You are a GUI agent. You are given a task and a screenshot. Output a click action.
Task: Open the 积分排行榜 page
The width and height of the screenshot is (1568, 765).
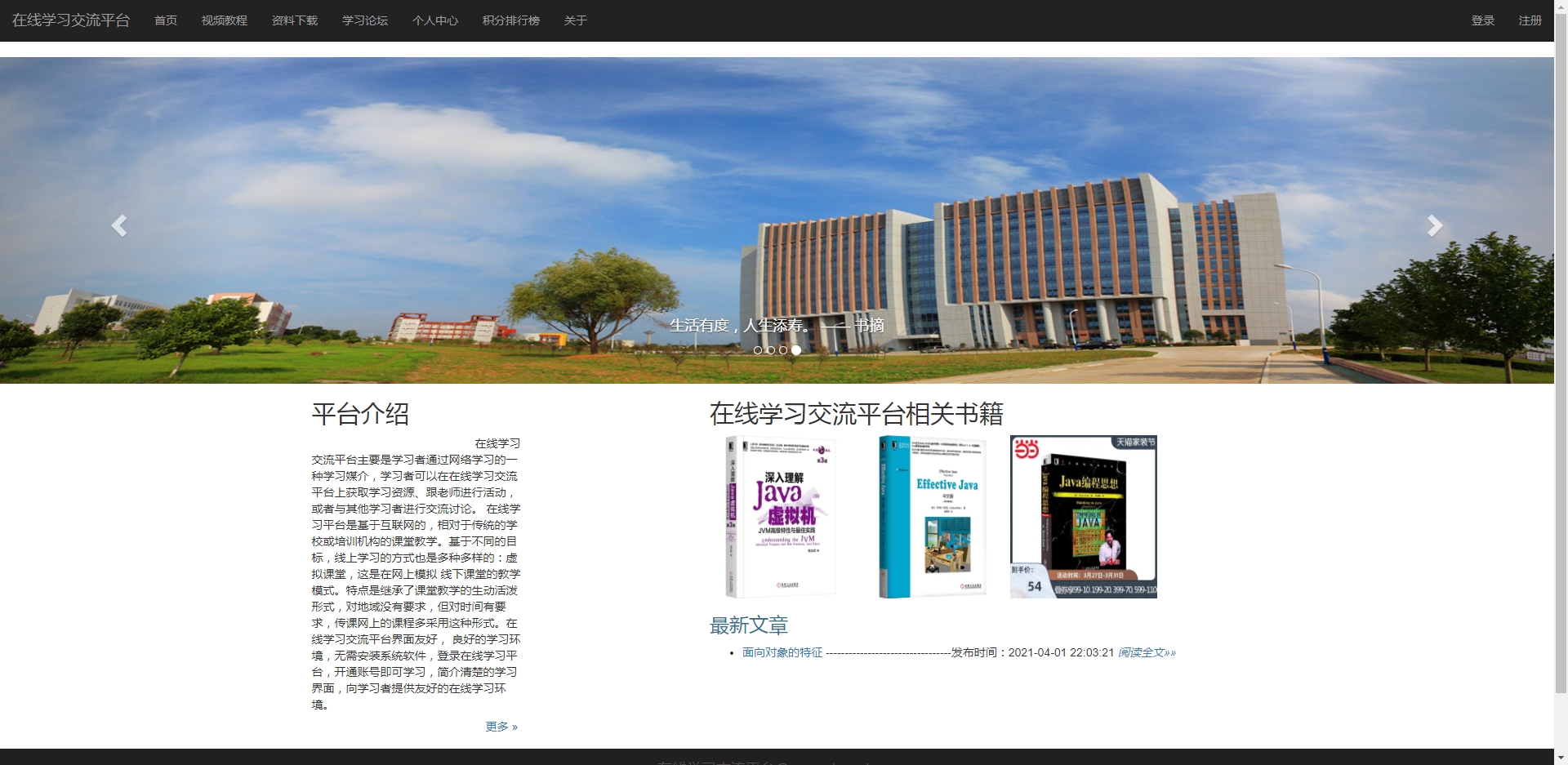click(511, 20)
